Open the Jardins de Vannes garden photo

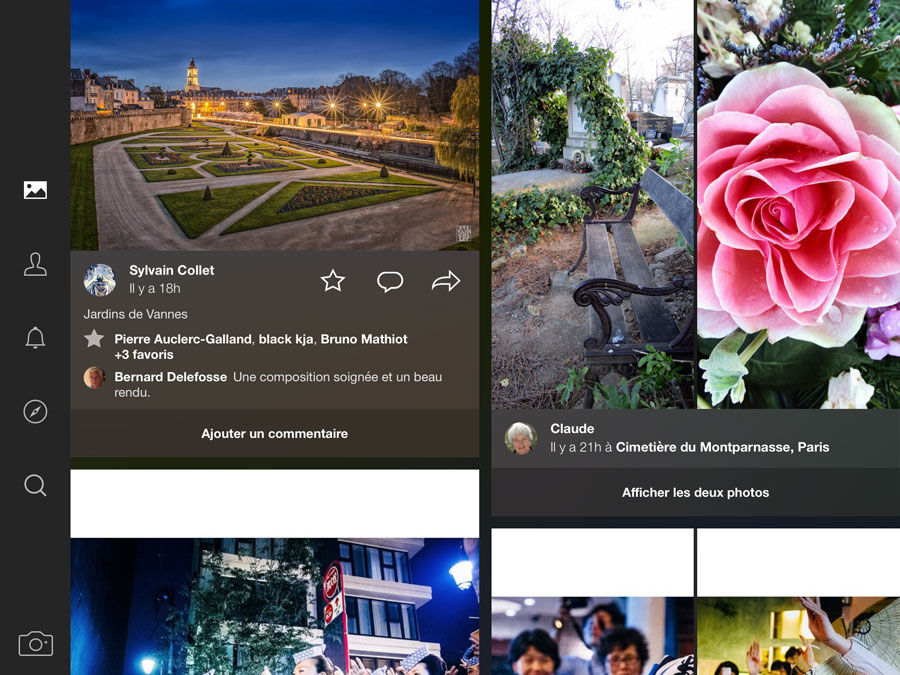(x=275, y=125)
